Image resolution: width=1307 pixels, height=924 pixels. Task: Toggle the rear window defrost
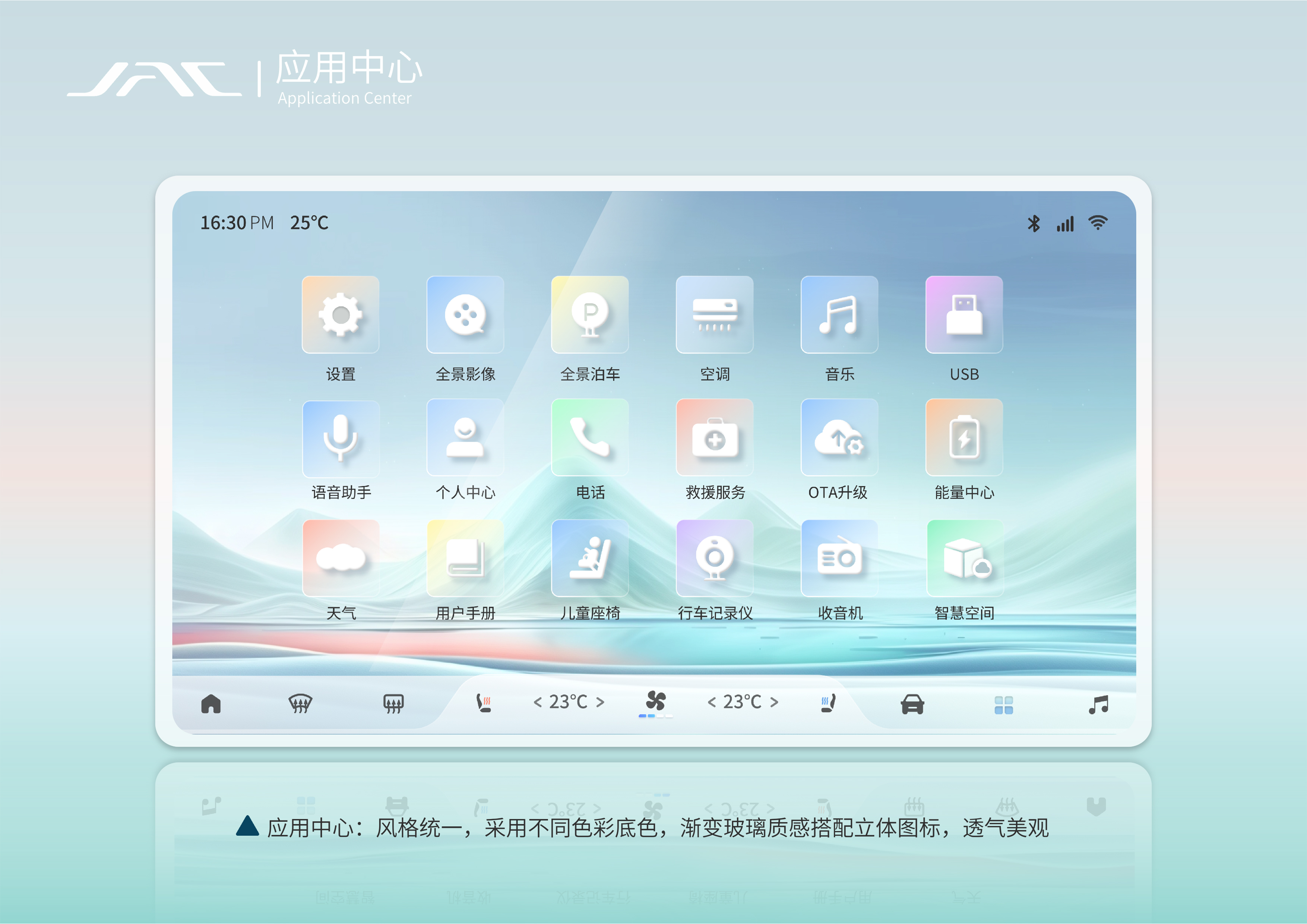click(x=393, y=704)
